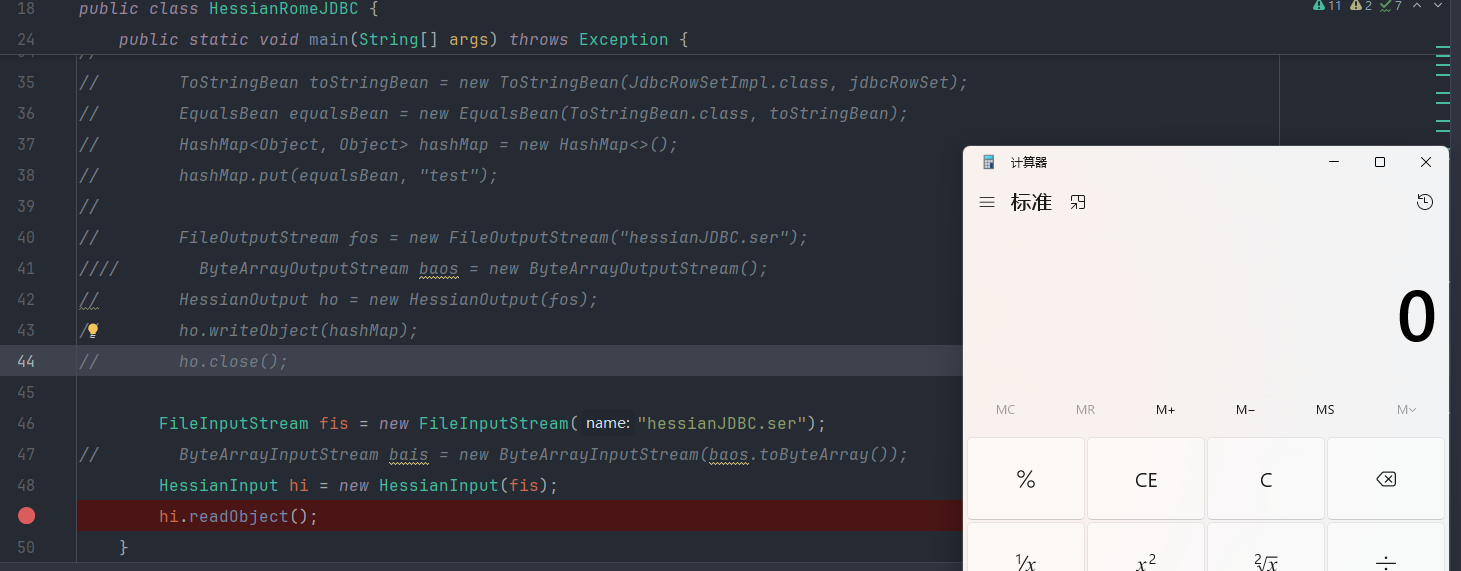Click line number 50 in the gutter
Screen dimensions: 1461x571
tap(26, 547)
